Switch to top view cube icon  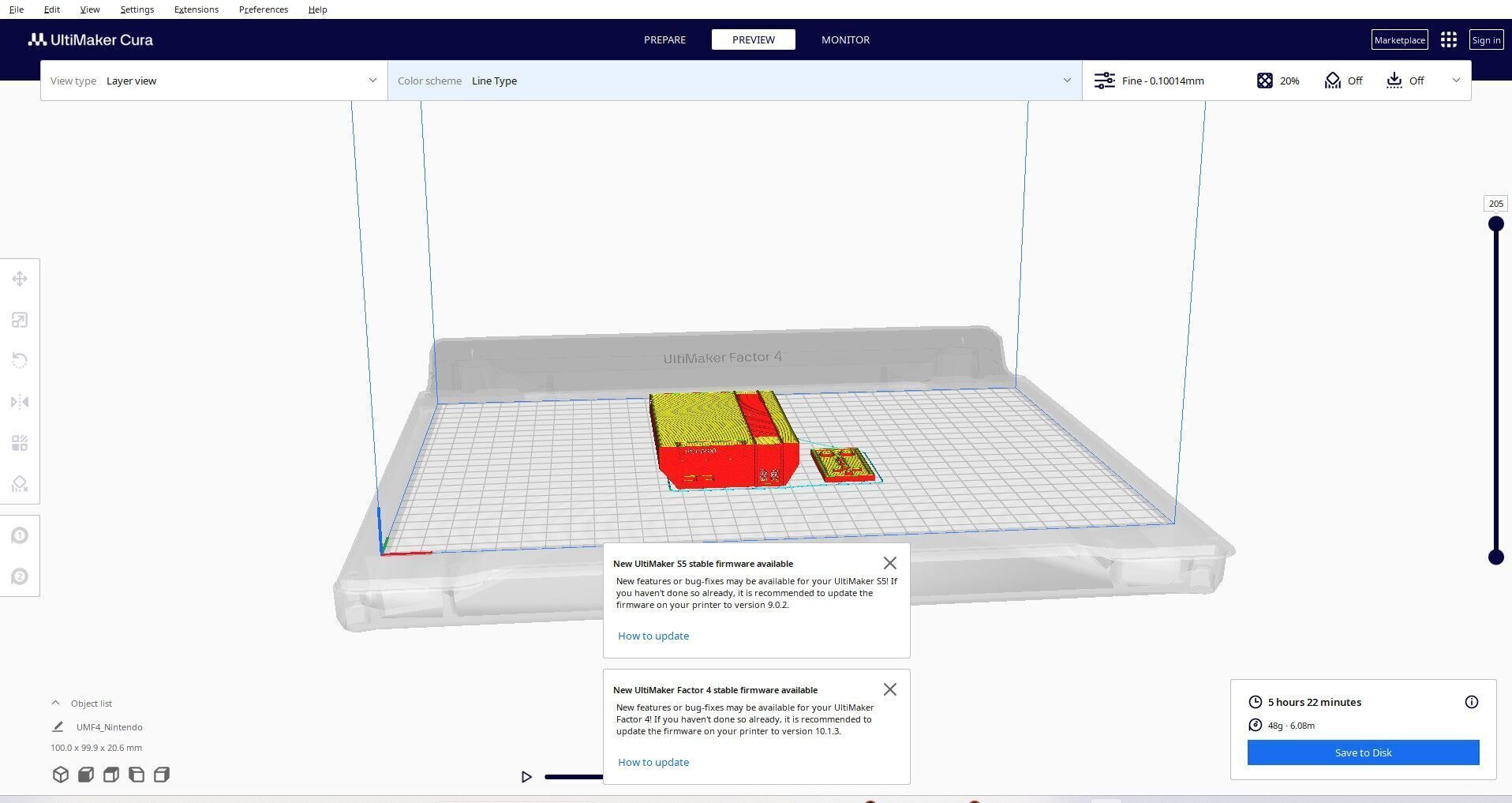[111, 775]
